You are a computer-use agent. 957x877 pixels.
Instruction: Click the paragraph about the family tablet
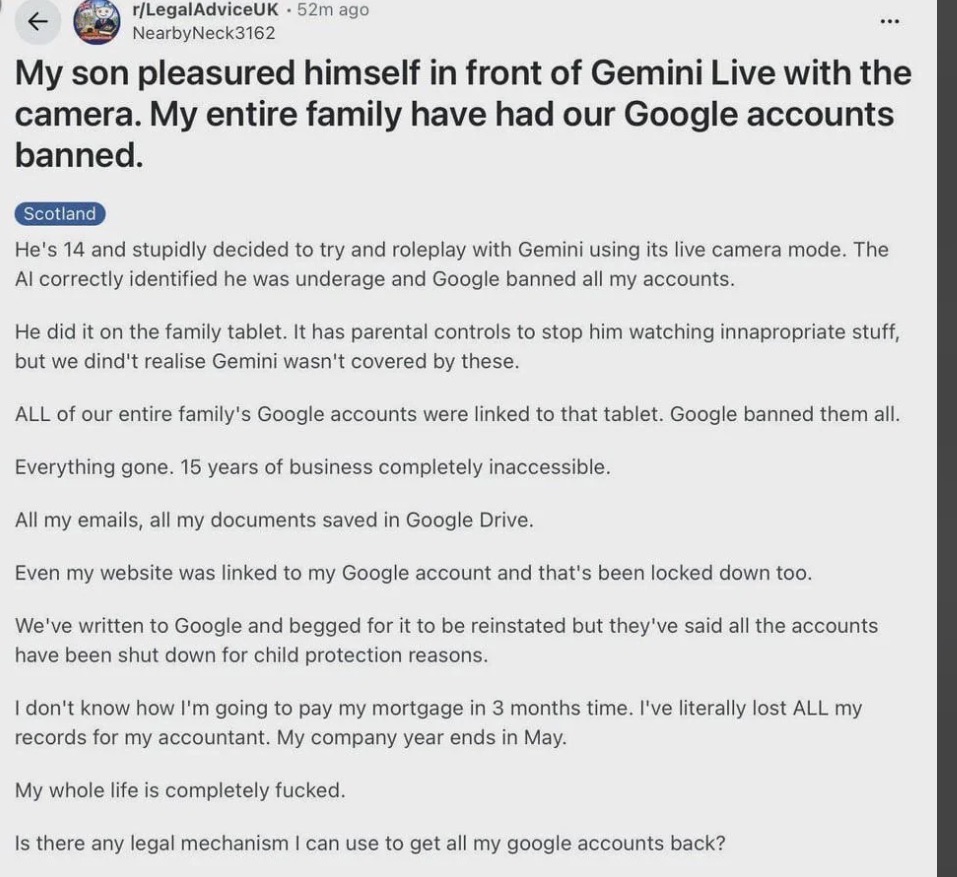point(456,346)
